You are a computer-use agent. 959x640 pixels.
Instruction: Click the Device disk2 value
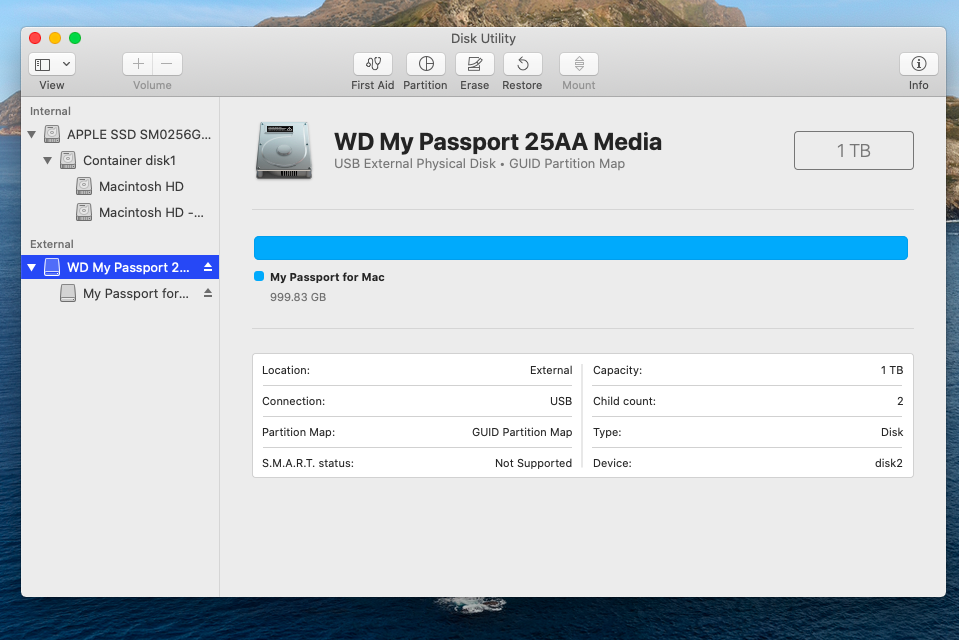click(889, 463)
